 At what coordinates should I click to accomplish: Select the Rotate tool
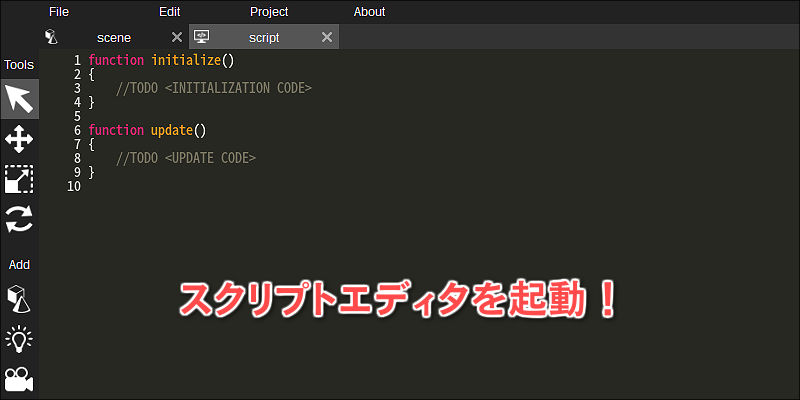pos(19,219)
